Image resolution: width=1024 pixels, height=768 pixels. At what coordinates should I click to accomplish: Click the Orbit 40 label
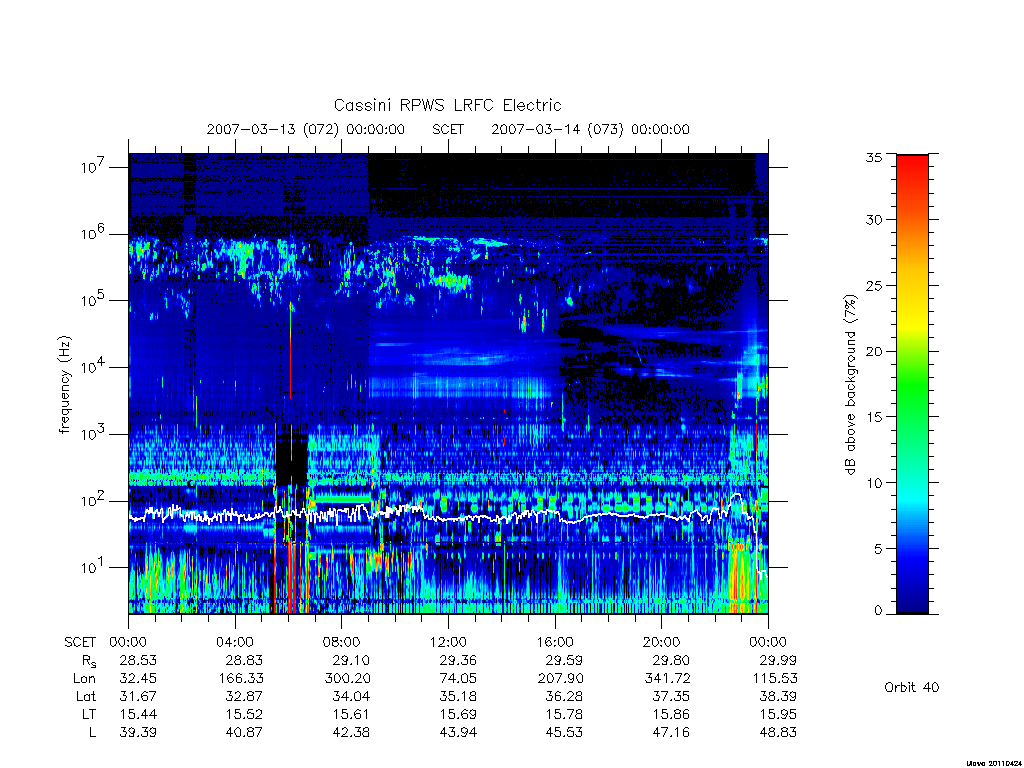coord(912,687)
